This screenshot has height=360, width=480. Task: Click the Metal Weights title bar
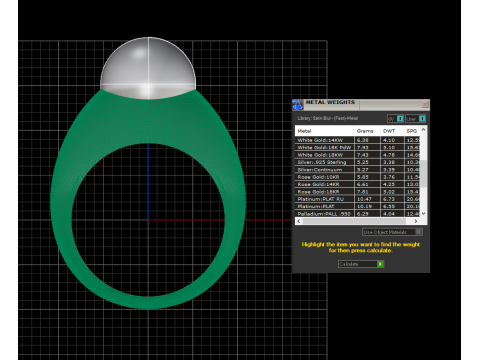point(361,104)
